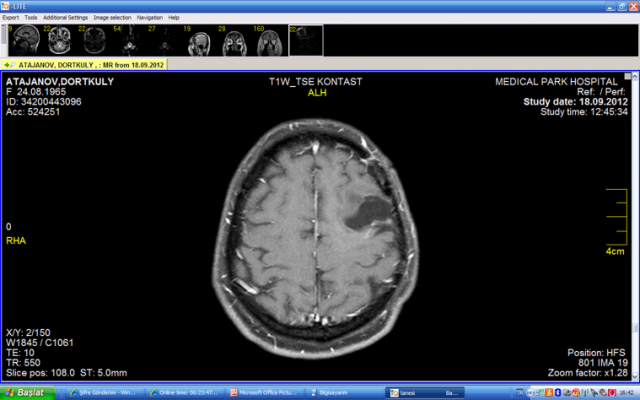The height and width of the screenshot is (400, 640).
Task: Click the Slice pos: 108.0 ST: 5.0mm text
Action: pyautogui.click(x=66, y=373)
